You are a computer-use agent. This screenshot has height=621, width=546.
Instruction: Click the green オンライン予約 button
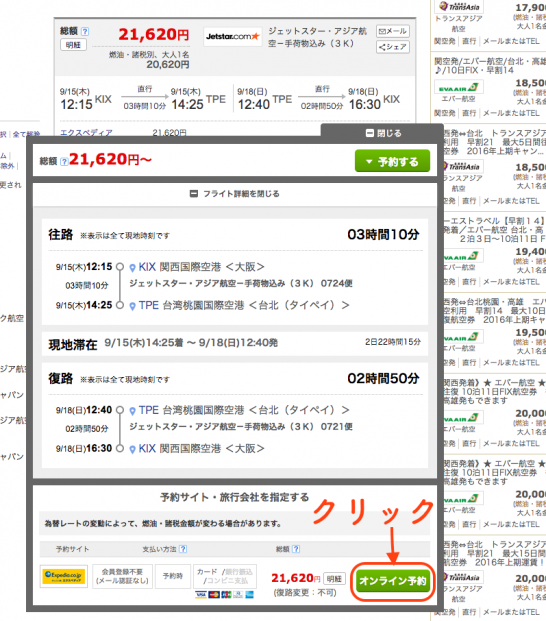392,581
